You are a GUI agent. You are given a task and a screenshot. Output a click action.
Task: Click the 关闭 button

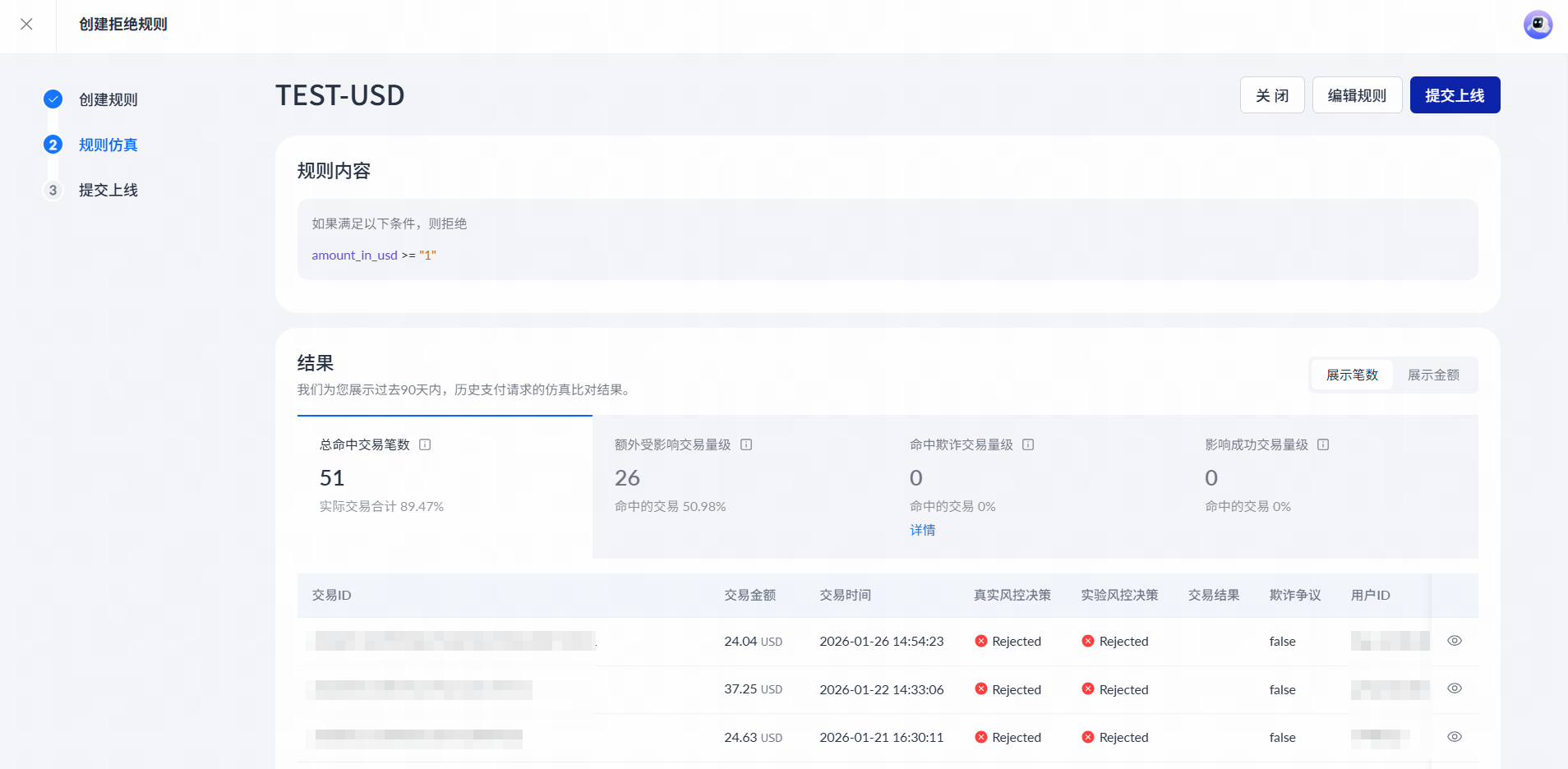point(1271,95)
